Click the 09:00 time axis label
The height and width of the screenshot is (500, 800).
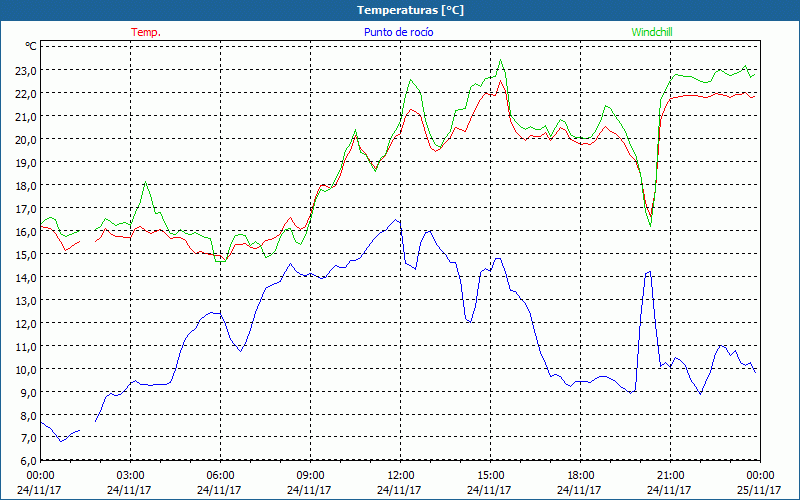pos(310,476)
